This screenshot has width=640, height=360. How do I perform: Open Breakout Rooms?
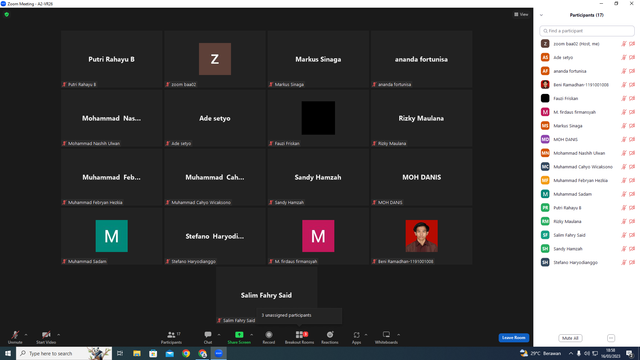pos(300,337)
